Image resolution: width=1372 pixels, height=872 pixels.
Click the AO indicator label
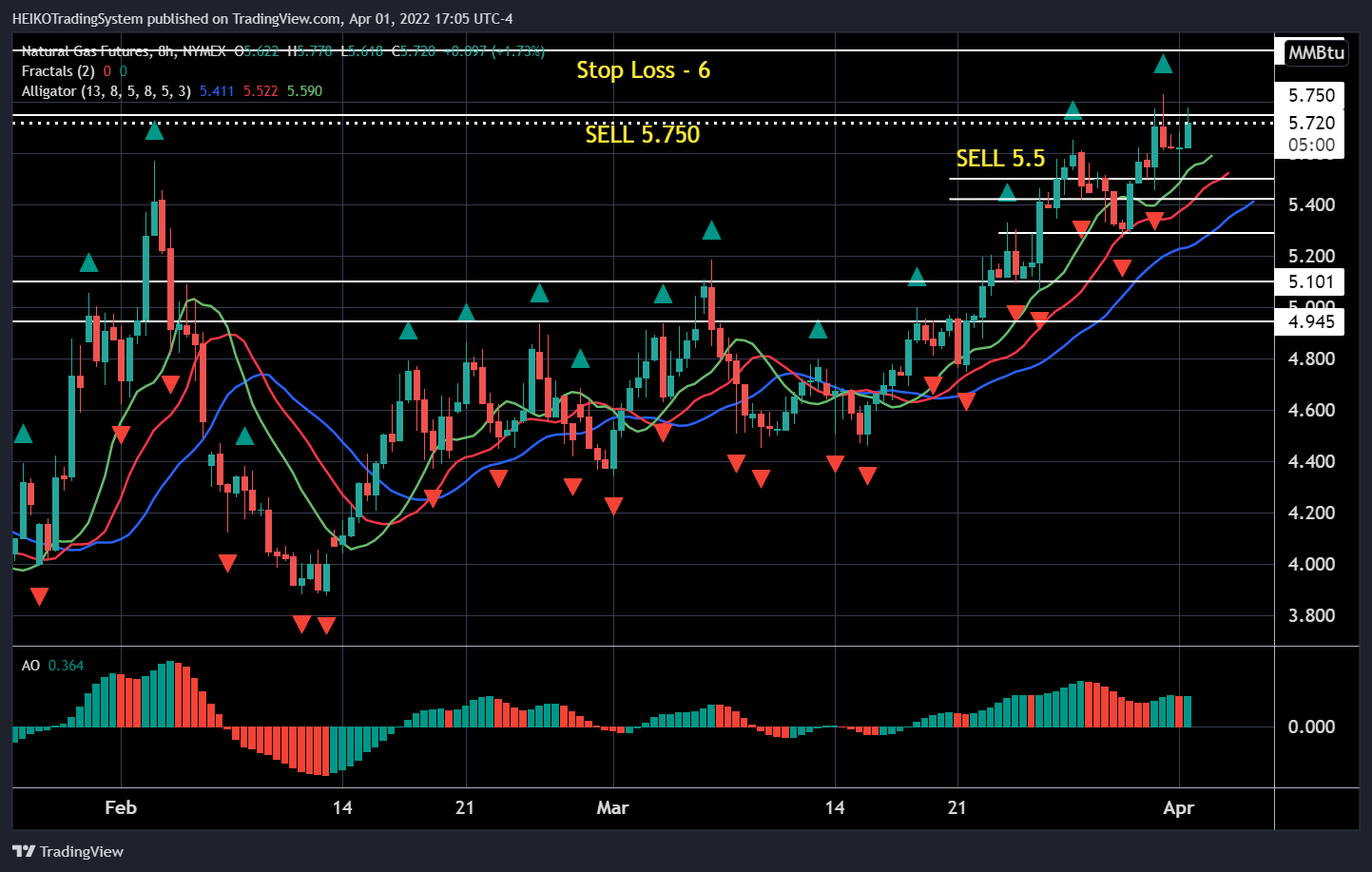tap(30, 666)
